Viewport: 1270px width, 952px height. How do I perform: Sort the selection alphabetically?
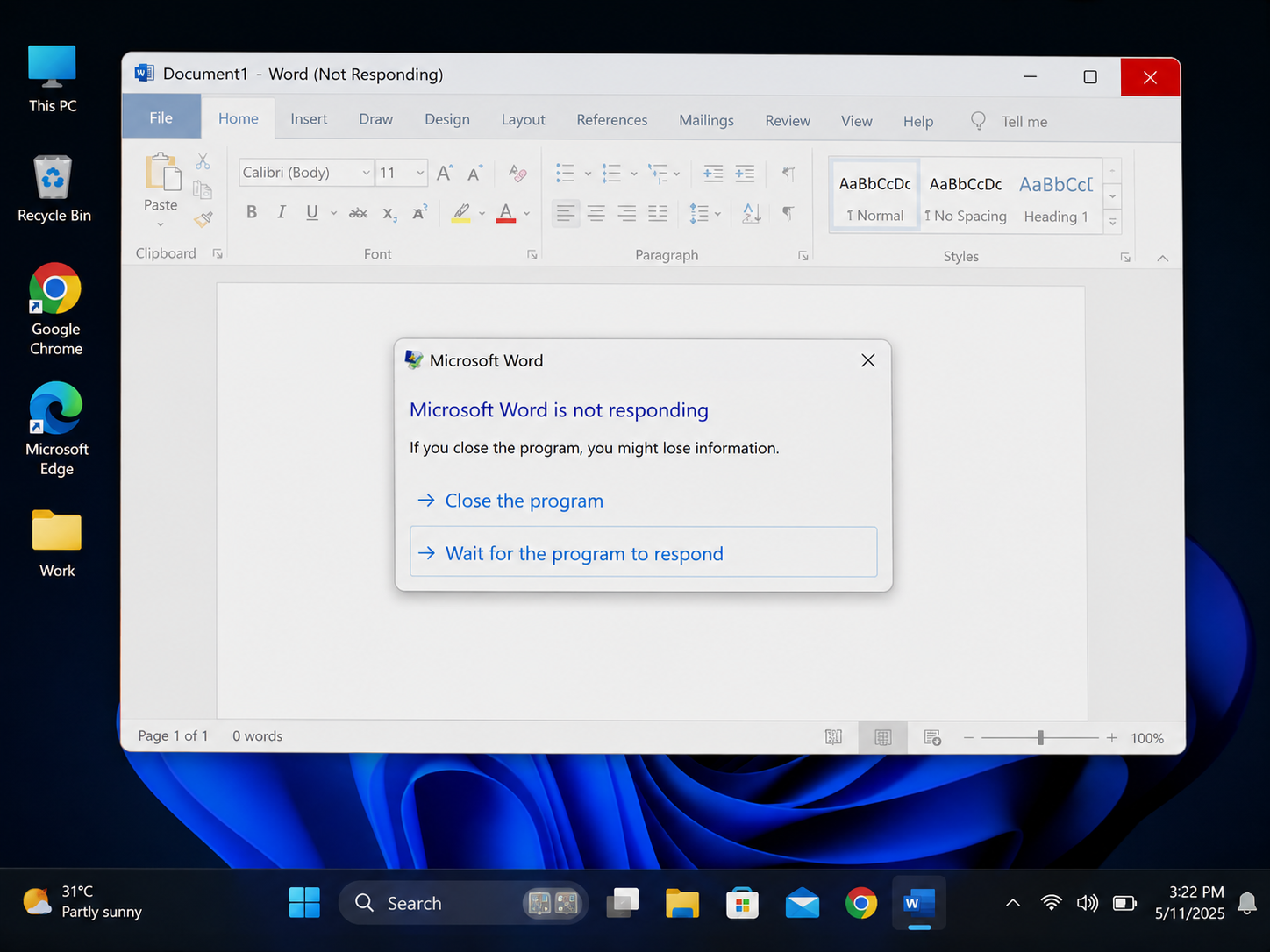click(x=752, y=212)
